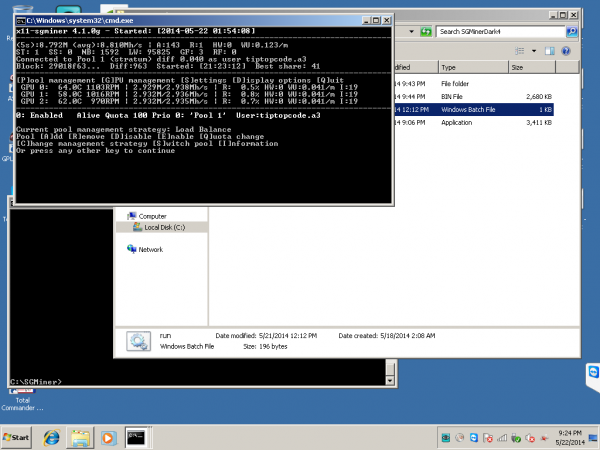Viewport: 600px width, 450px height.
Task: Open Total Commander desktop shortcut
Action: [22, 400]
